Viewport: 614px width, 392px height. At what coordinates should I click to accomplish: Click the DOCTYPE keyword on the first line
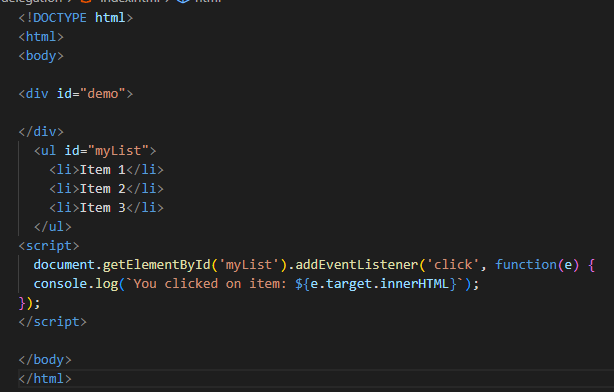click(60, 18)
